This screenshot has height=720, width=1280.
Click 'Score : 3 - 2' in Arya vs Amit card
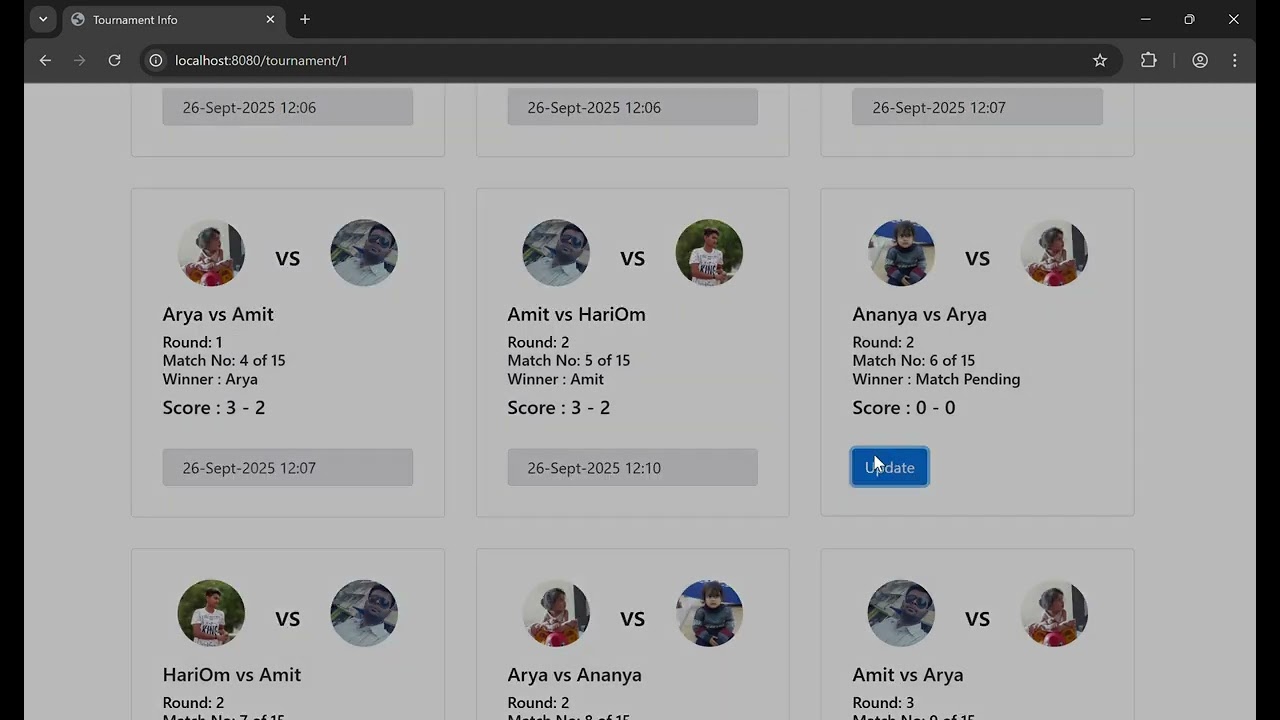214,407
